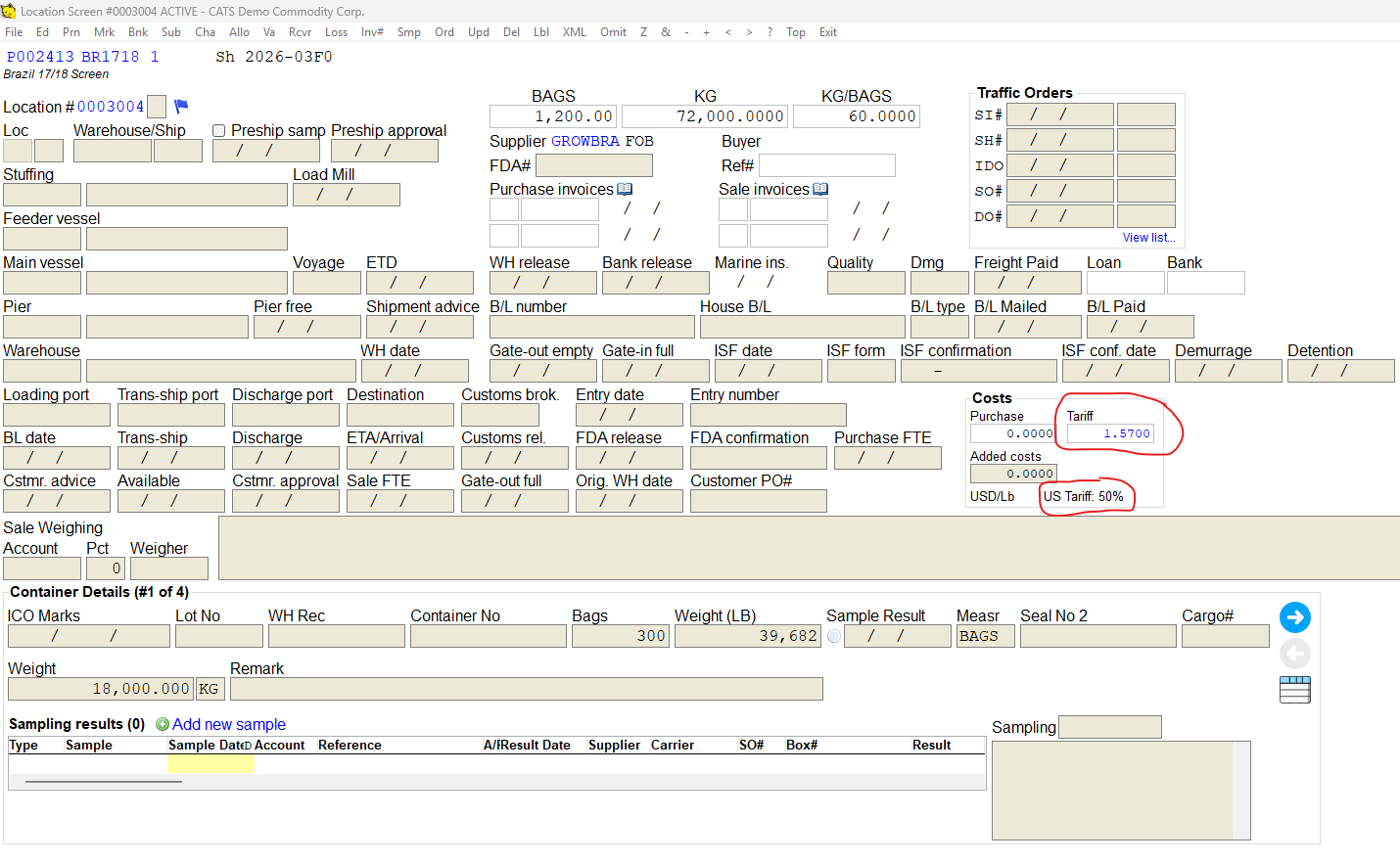Click the Tariff cost field
This screenshot has width=1400, height=863.
[x=1111, y=433]
